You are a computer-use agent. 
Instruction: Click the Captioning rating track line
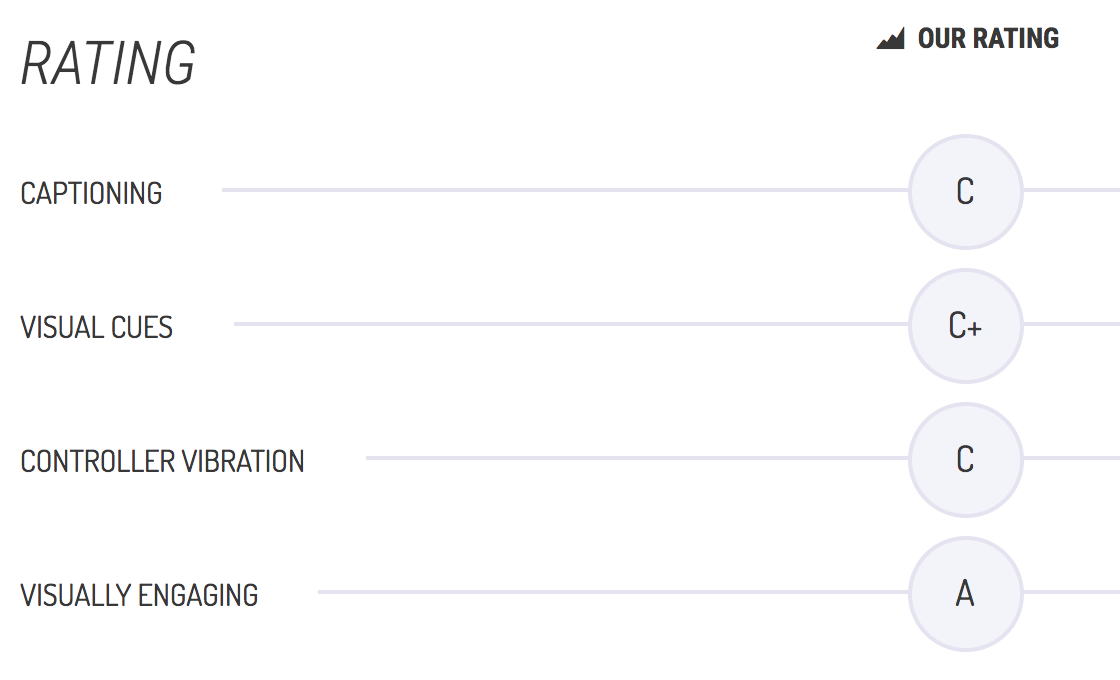coord(565,190)
